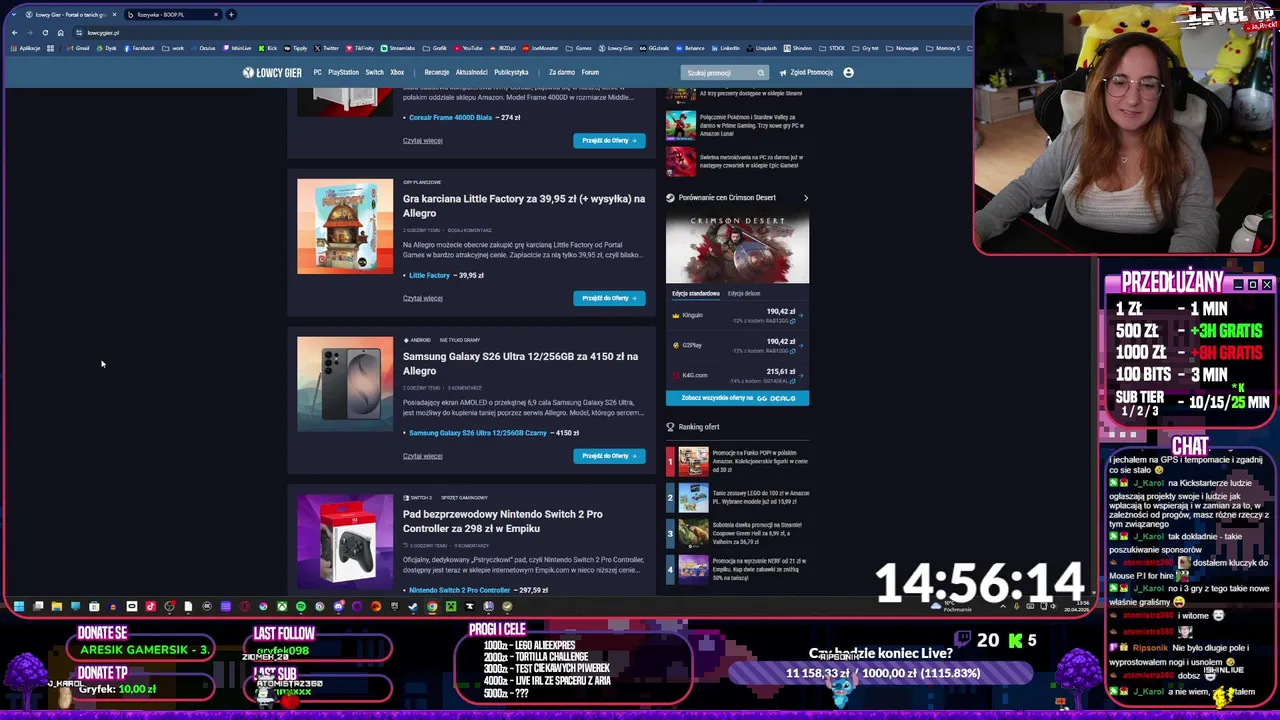
Task: Switch to Google Chrome on the taskbar
Action: pyautogui.click(x=432, y=606)
